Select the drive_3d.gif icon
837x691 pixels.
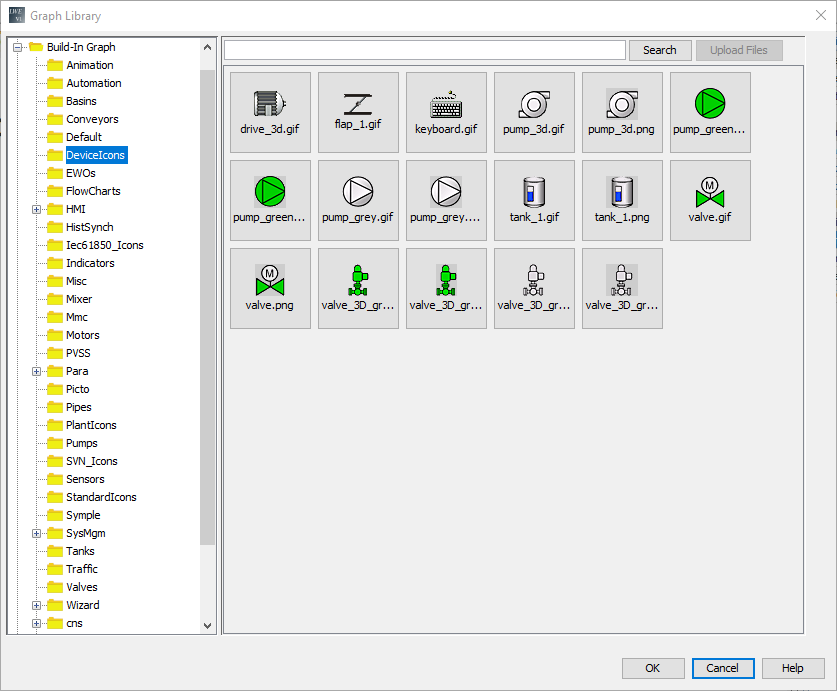tap(270, 112)
